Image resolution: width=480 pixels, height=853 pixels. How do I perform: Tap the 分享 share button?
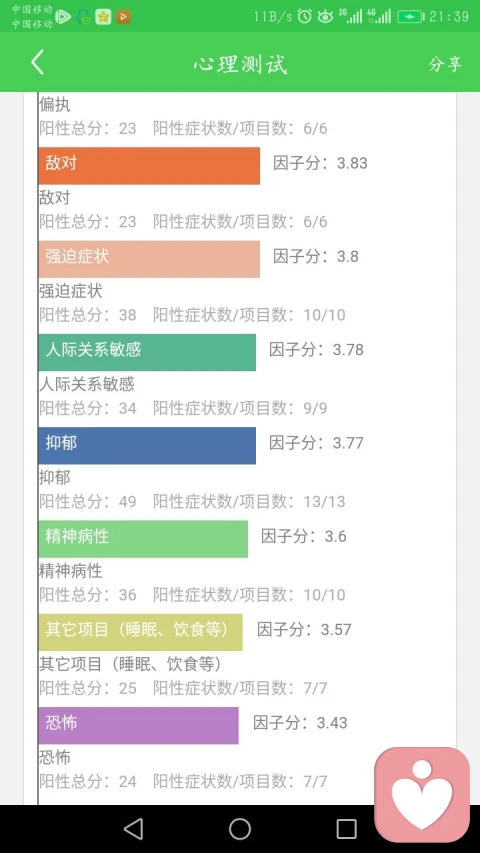click(x=445, y=64)
